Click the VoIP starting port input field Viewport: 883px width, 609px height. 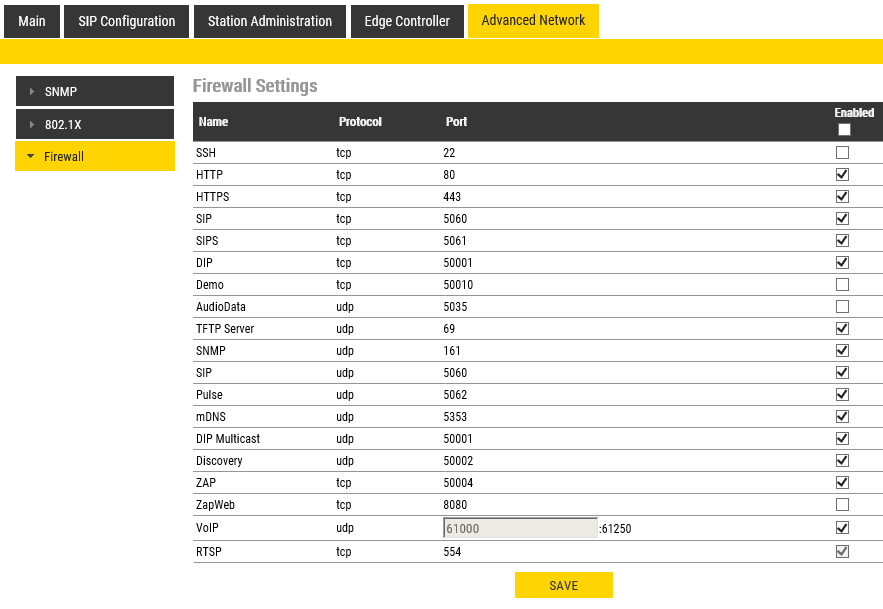pyautogui.click(x=520, y=528)
